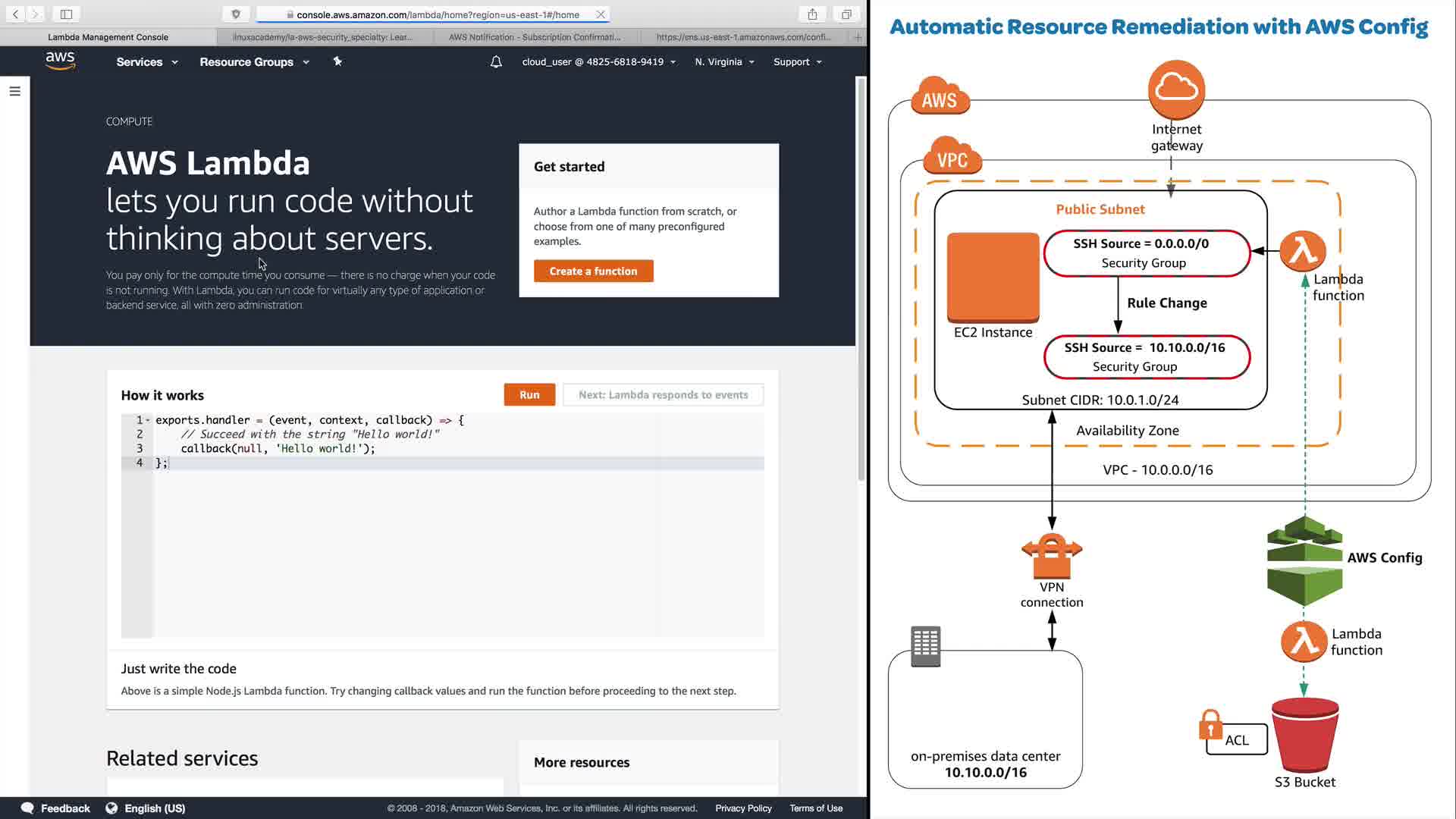Switch to linuxacademy security specialty tab
Viewport: 1456px width, 819px height.
[323, 37]
